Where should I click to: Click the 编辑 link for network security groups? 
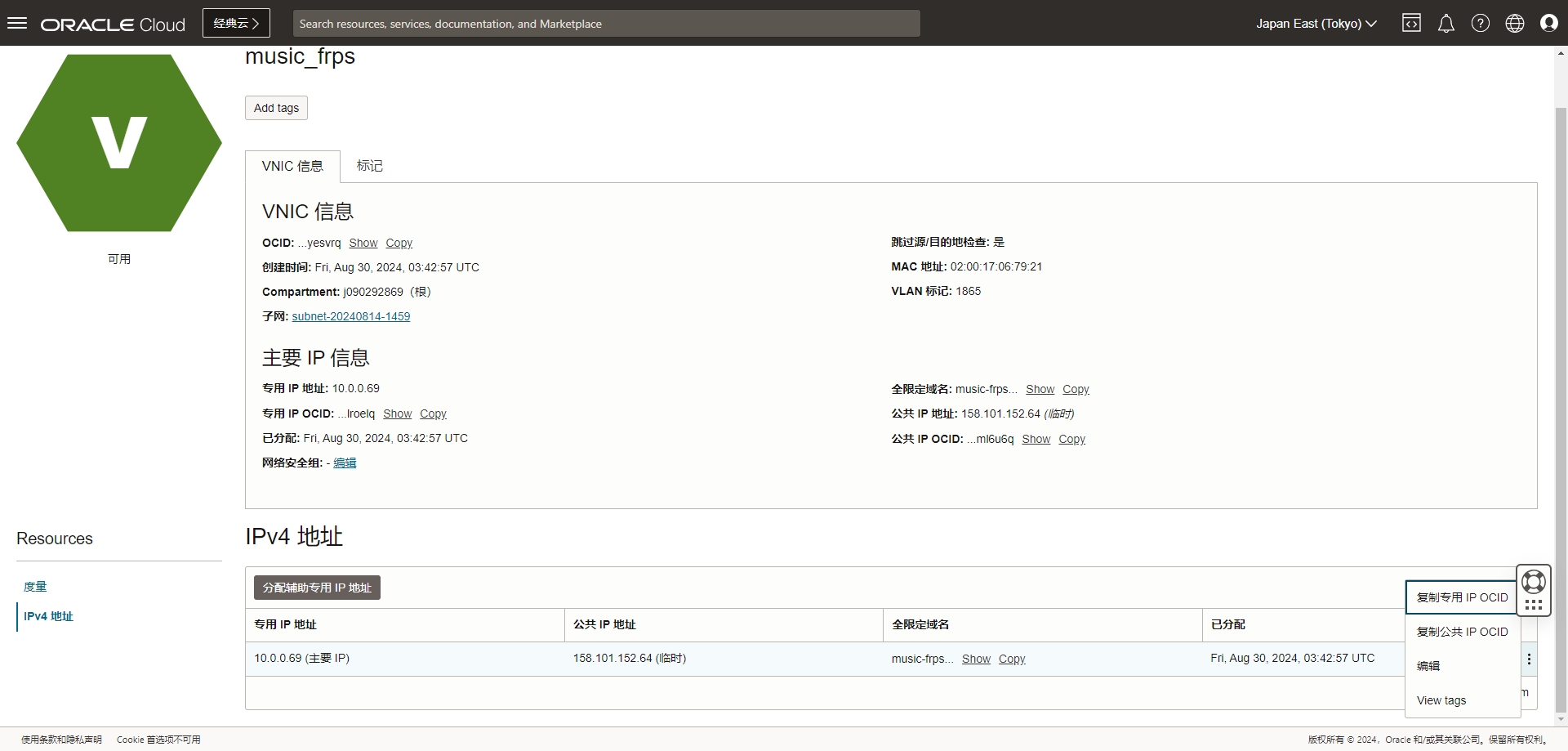point(345,463)
